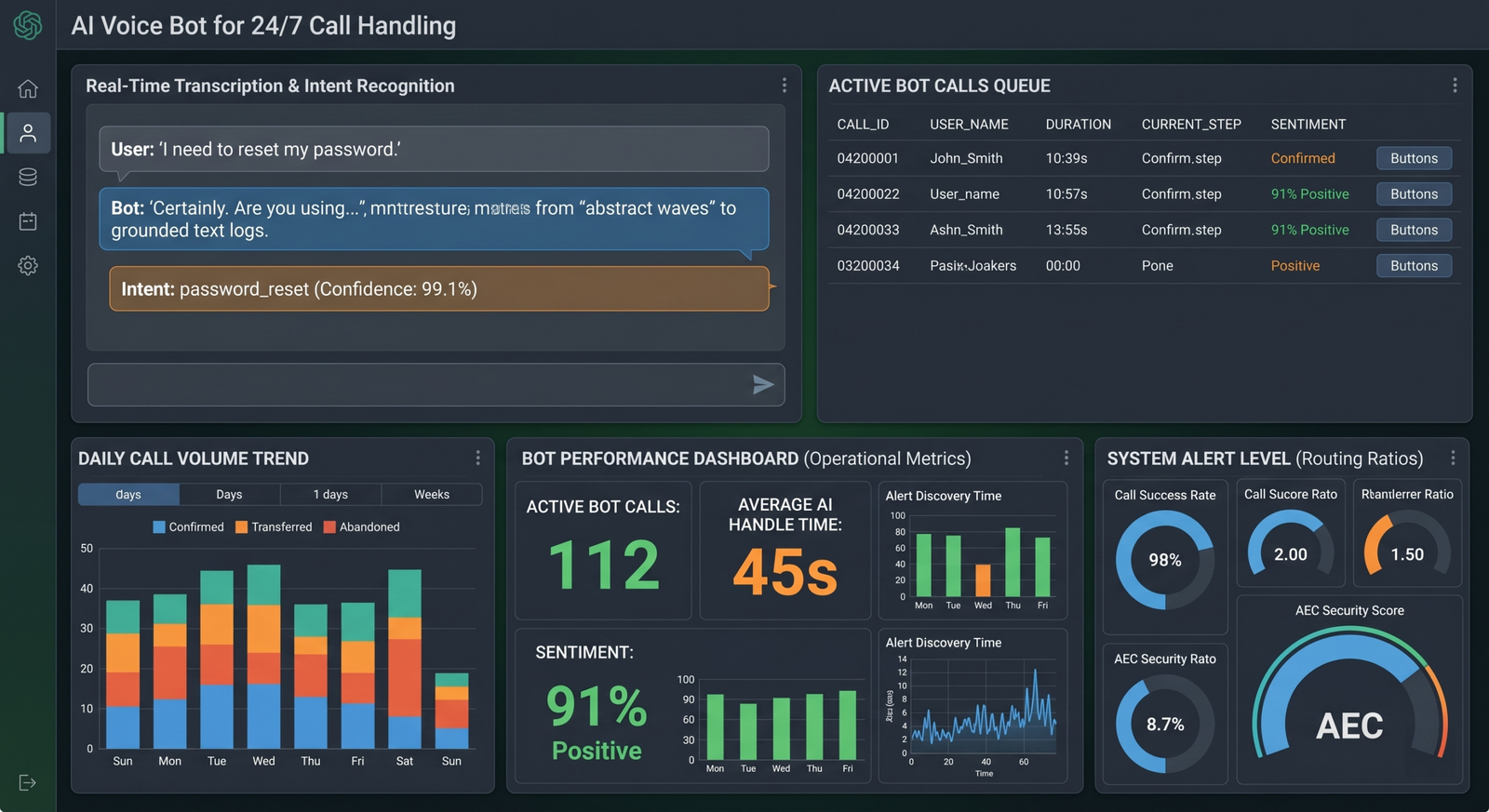
Task: Switch to the Weeks tab
Action: point(432,494)
